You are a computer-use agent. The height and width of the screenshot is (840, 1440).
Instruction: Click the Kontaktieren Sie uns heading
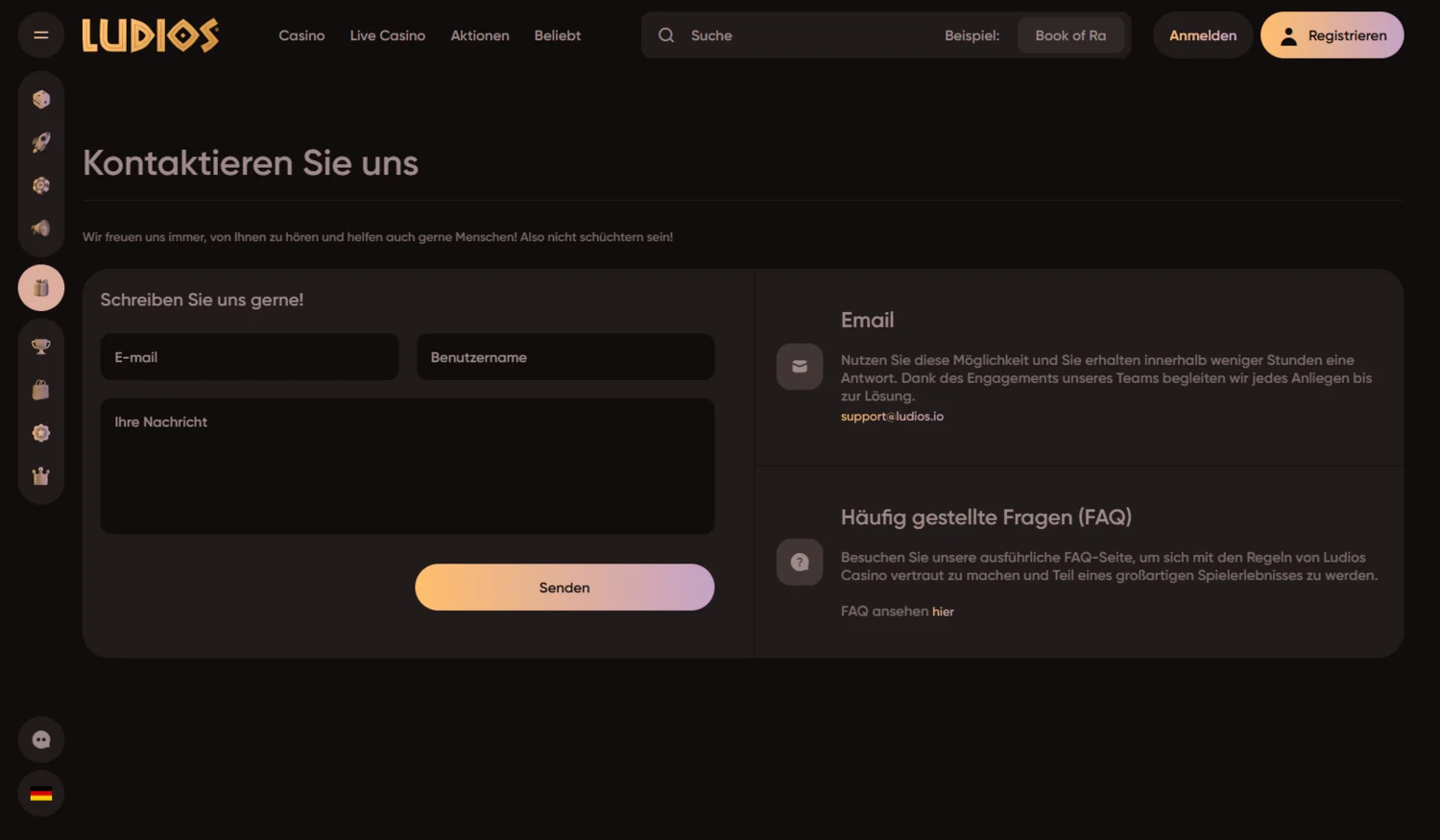251,163
